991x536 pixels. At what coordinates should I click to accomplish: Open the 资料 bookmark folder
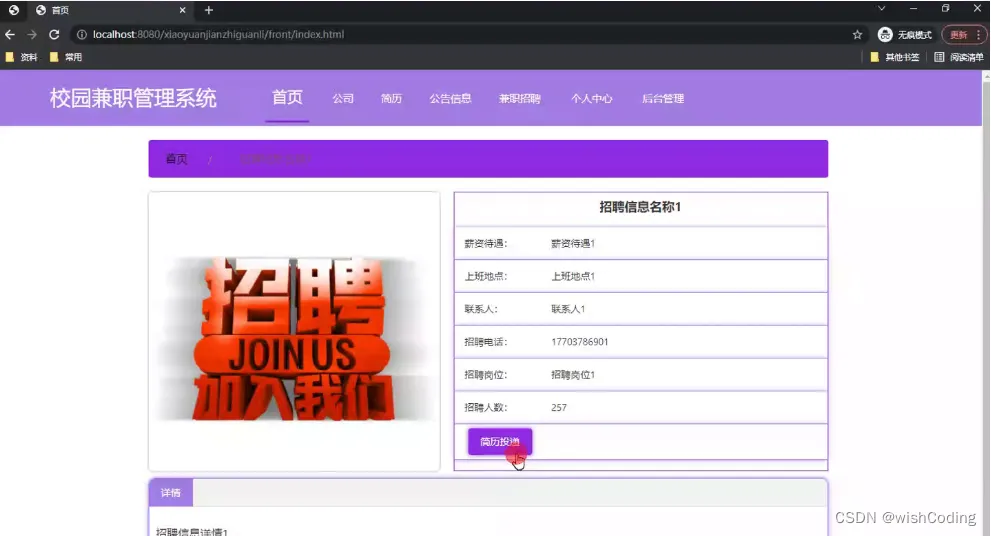pos(21,57)
